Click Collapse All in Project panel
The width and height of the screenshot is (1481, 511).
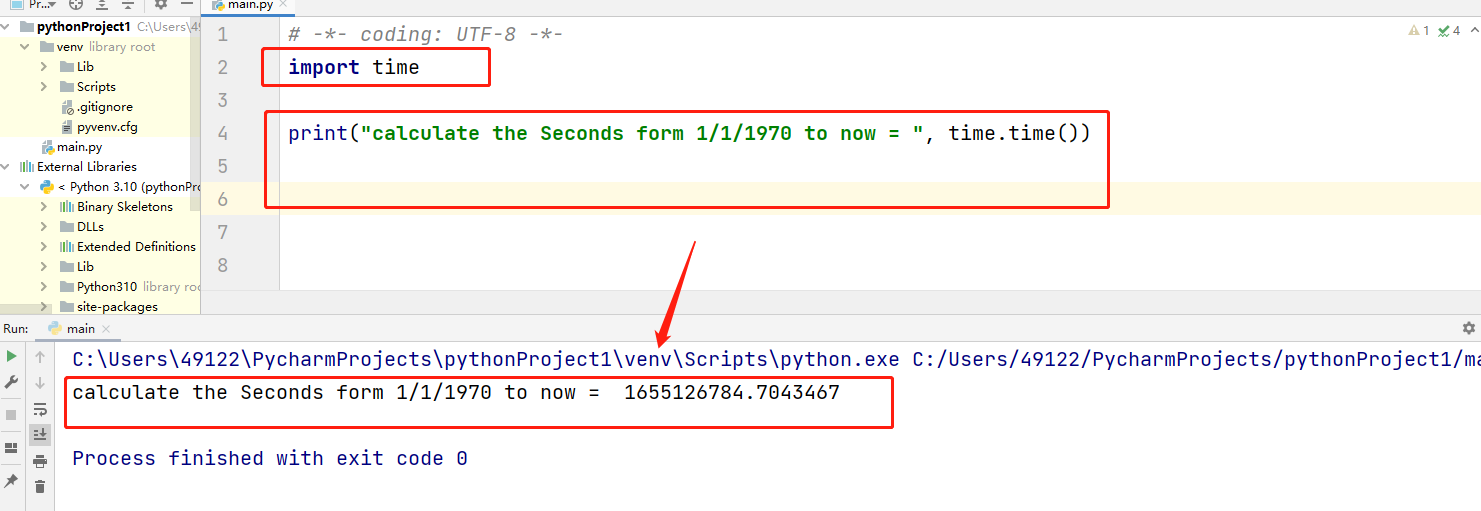(127, 5)
